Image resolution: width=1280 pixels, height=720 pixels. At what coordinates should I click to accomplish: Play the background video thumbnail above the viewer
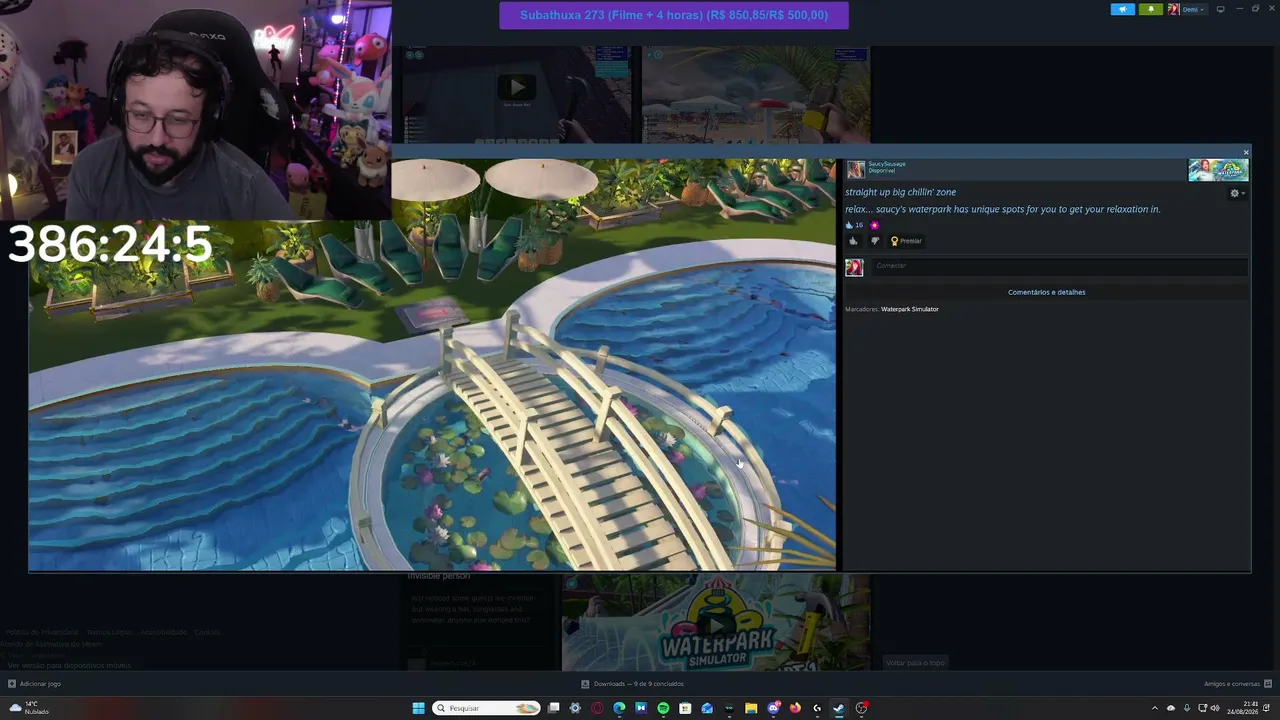coord(517,89)
